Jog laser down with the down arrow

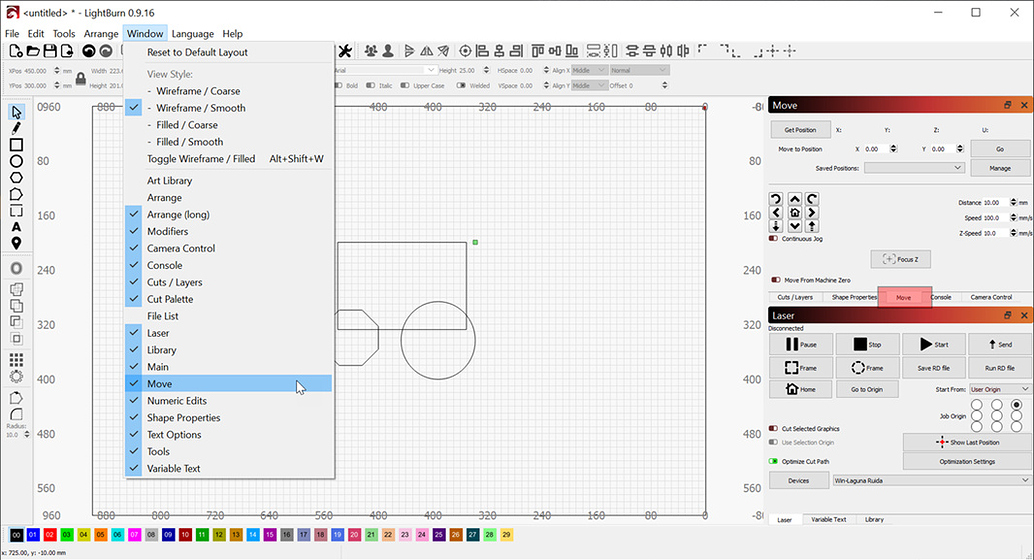[x=795, y=226]
